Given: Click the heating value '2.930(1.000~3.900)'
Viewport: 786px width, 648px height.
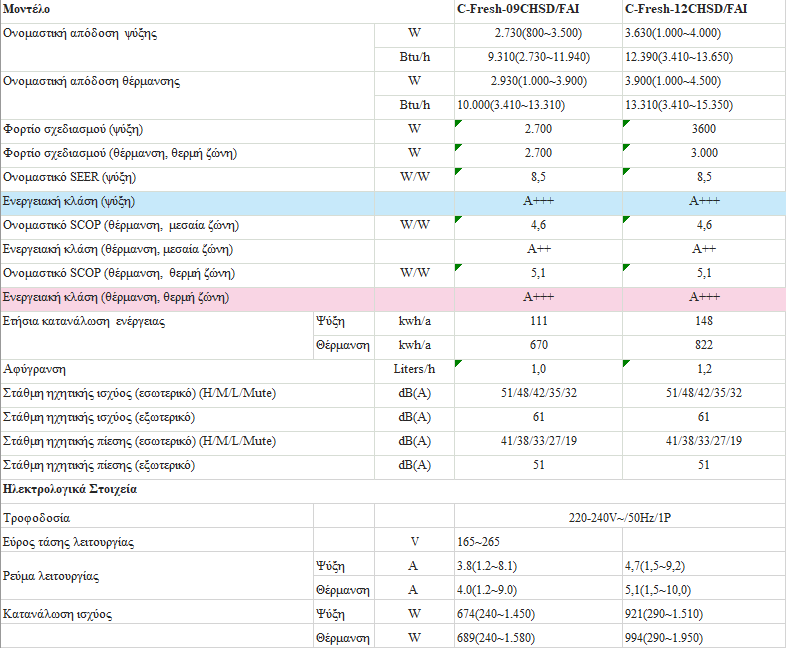Looking at the screenshot, I should pyautogui.click(x=538, y=81).
